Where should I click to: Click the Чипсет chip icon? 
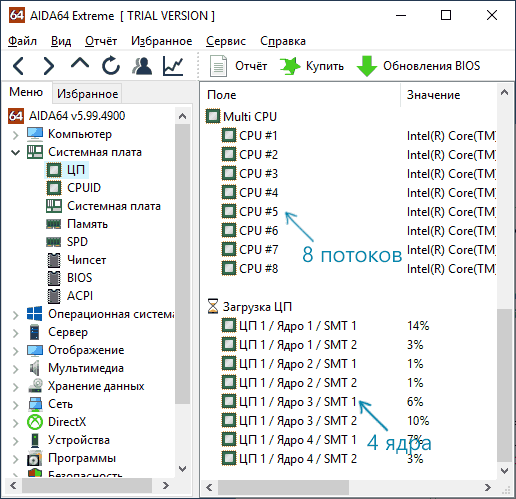[54, 260]
